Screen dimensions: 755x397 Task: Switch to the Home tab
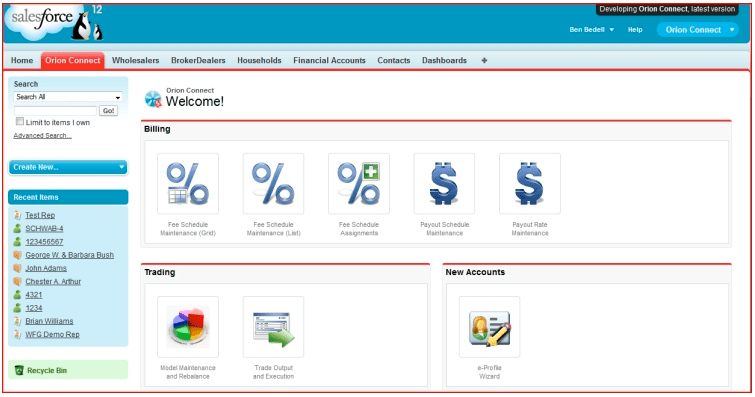[x=22, y=60]
